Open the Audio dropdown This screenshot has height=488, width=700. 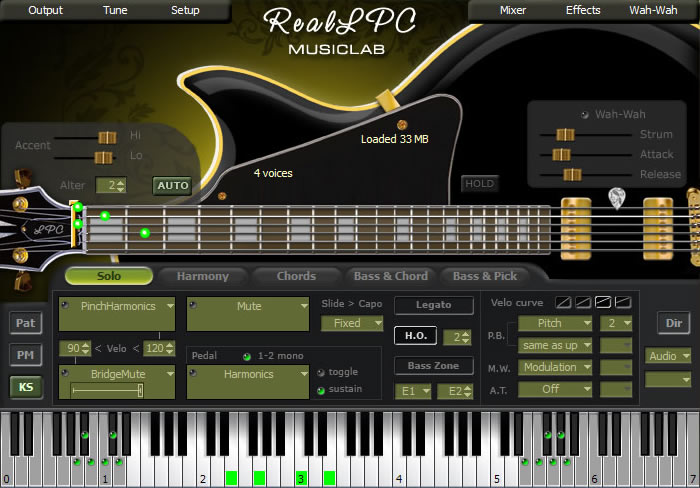click(668, 356)
